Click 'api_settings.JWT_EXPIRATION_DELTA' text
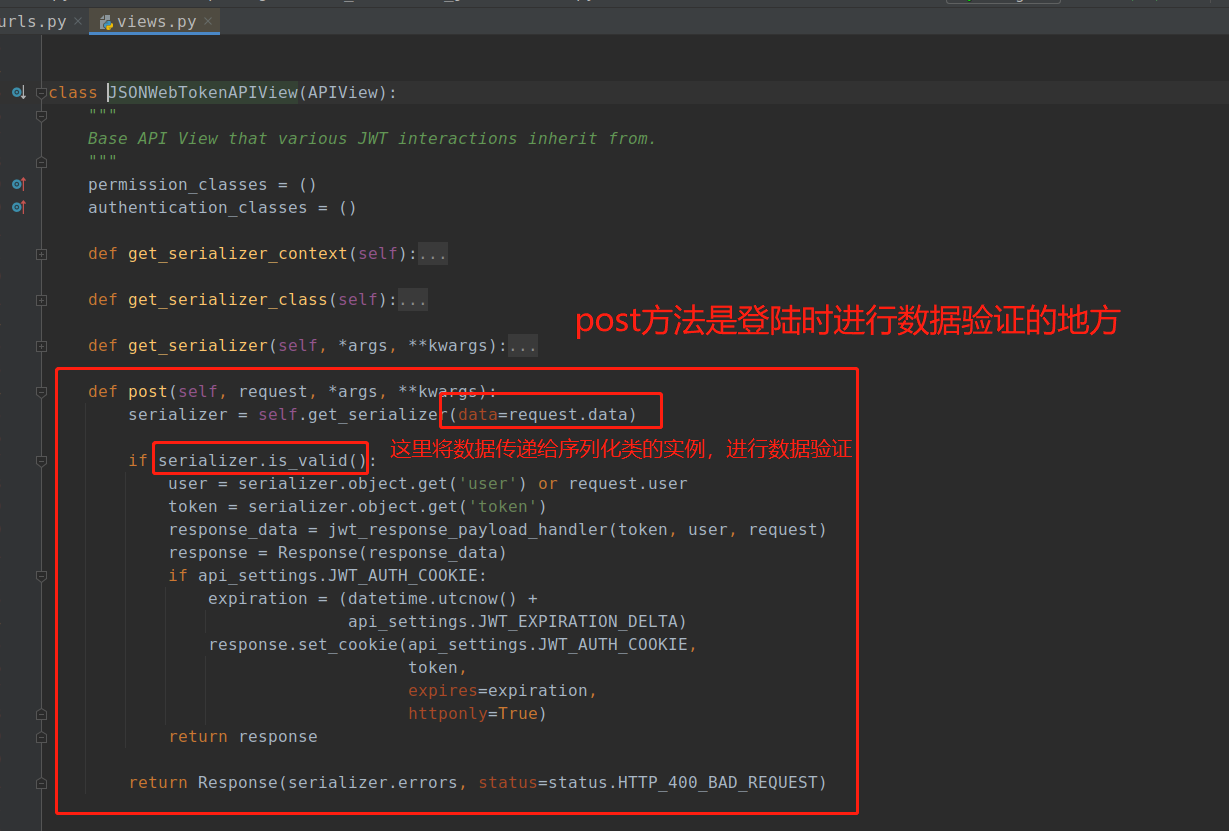 click(513, 622)
